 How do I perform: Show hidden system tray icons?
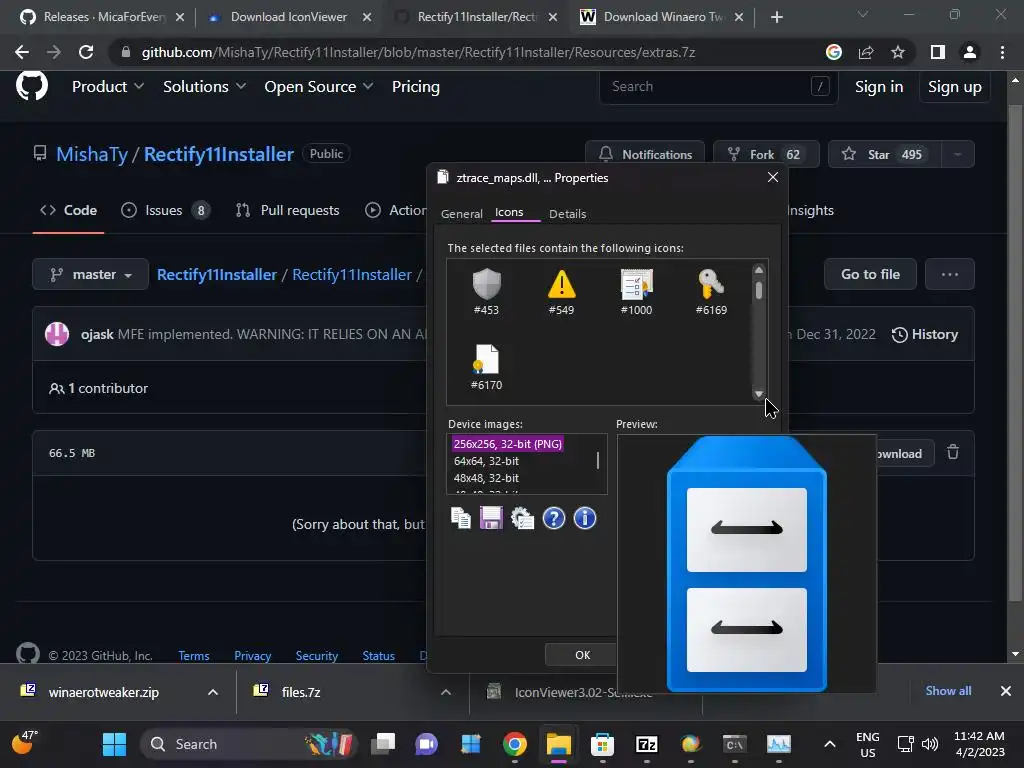(x=829, y=744)
